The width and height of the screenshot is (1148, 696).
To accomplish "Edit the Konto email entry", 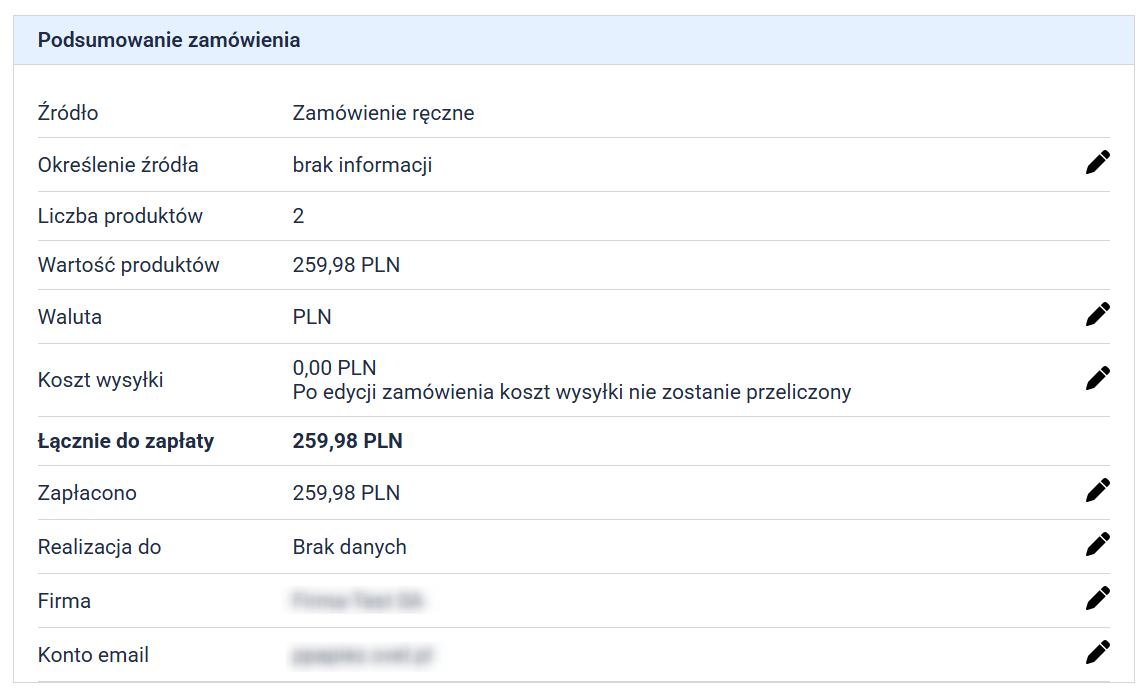I will (1097, 653).
